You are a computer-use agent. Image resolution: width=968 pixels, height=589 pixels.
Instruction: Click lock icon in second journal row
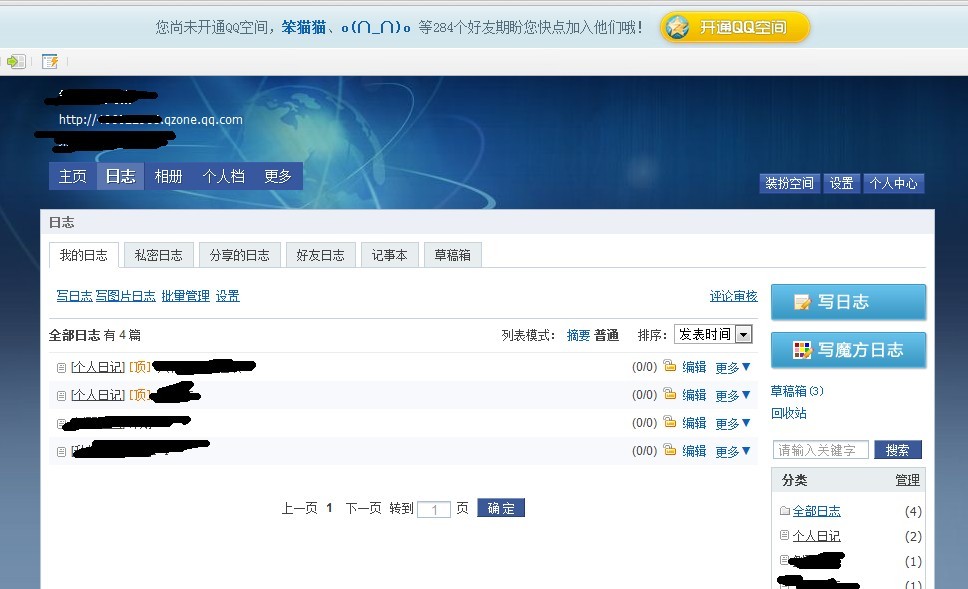(670, 393)
